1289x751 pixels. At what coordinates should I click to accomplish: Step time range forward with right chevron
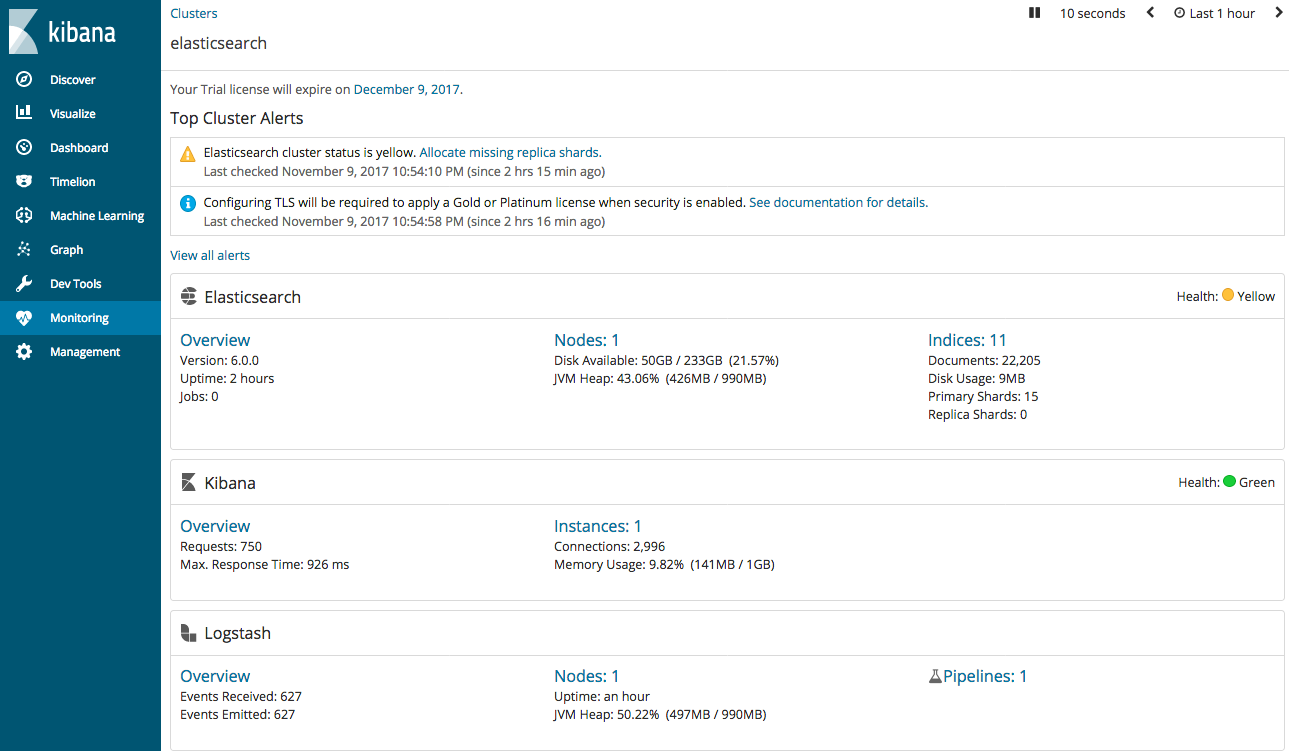(1278, 13)
